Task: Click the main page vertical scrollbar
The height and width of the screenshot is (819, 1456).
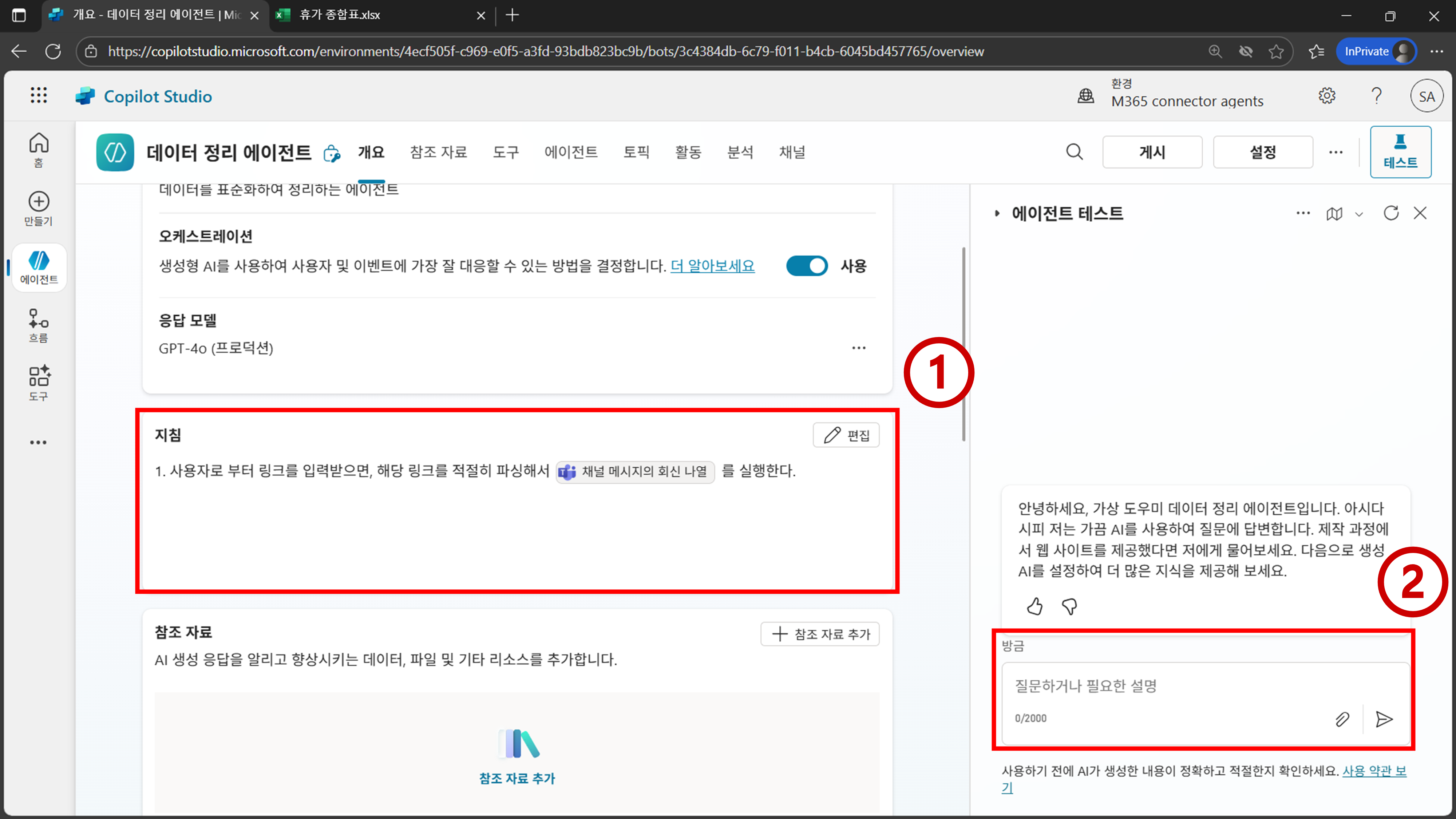Action: (x=963, y=345)
